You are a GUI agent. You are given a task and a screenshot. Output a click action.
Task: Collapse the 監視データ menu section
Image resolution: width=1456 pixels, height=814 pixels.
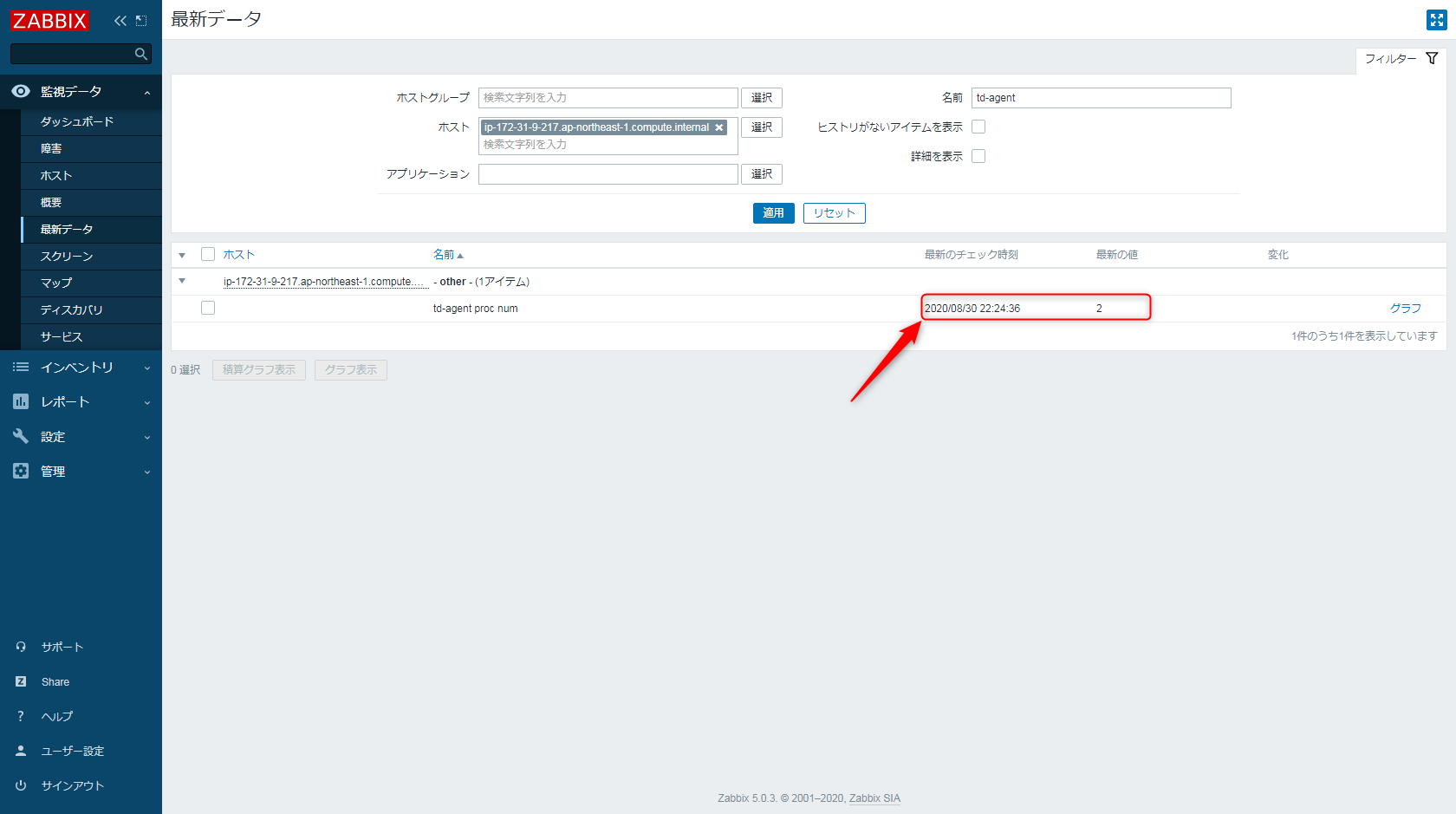tap(147, 92)
